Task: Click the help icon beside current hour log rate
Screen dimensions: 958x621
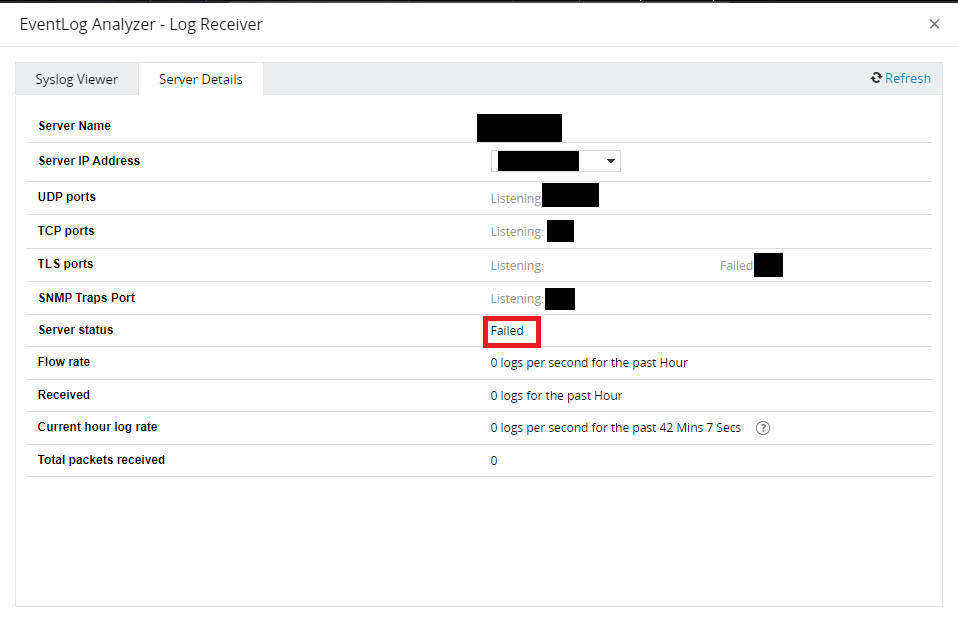Action: pos(762,428)
